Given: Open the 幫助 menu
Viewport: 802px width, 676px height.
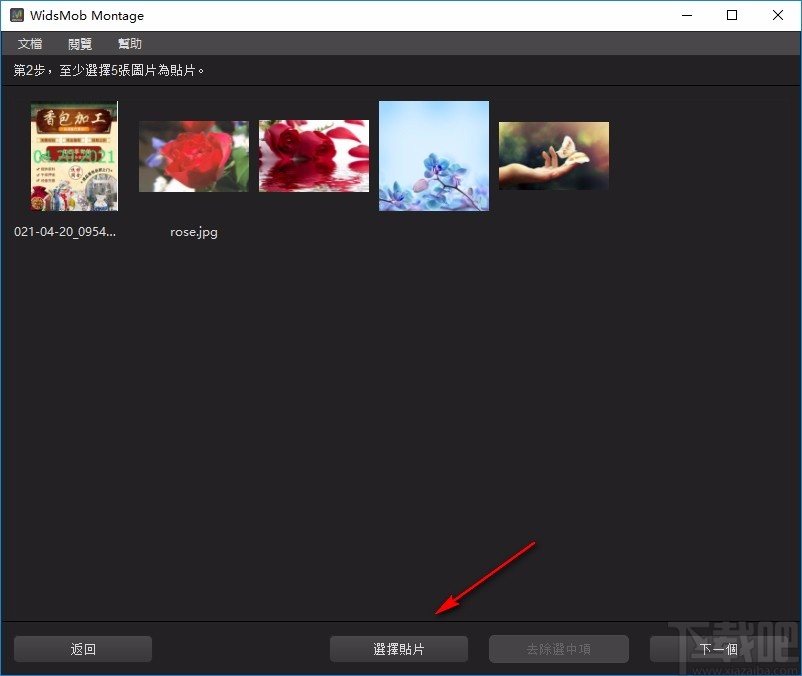Looking at the screenshot, I should [128, 43].
